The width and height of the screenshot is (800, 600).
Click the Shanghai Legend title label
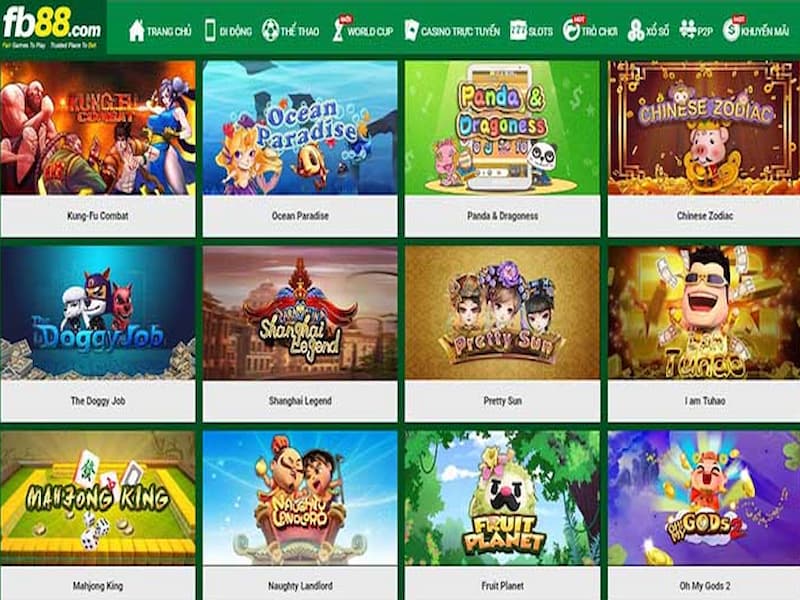click(x=300, y=401)
